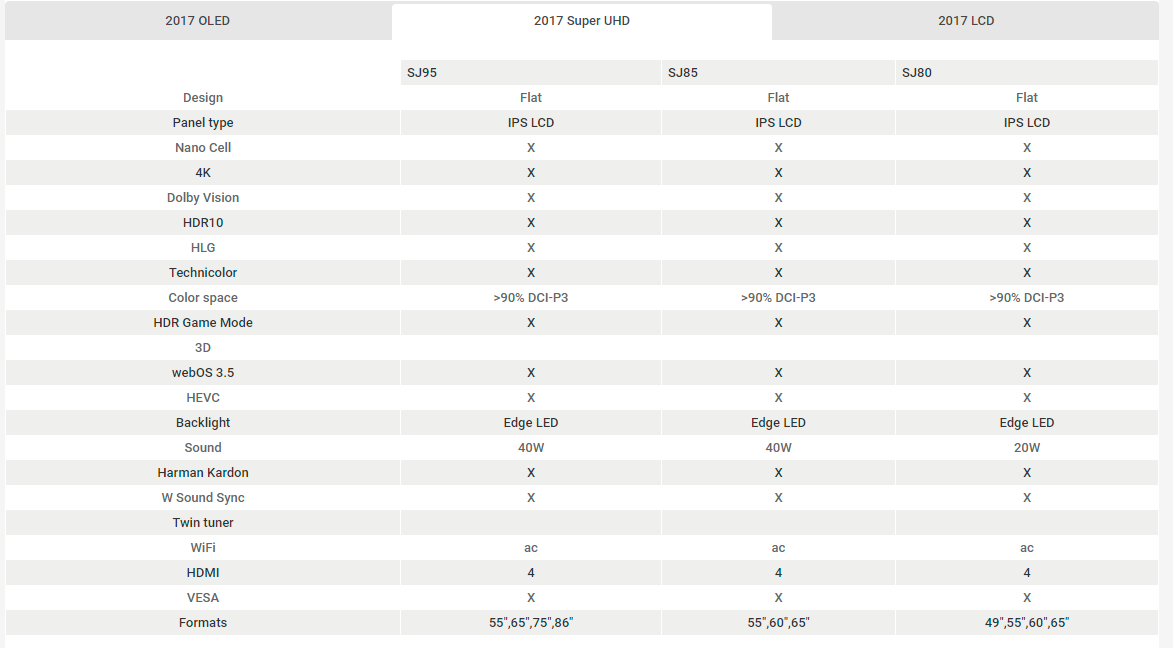Click the SJ85 column header
This screenshot has height=648, width=1173.
tap(778, 73)
